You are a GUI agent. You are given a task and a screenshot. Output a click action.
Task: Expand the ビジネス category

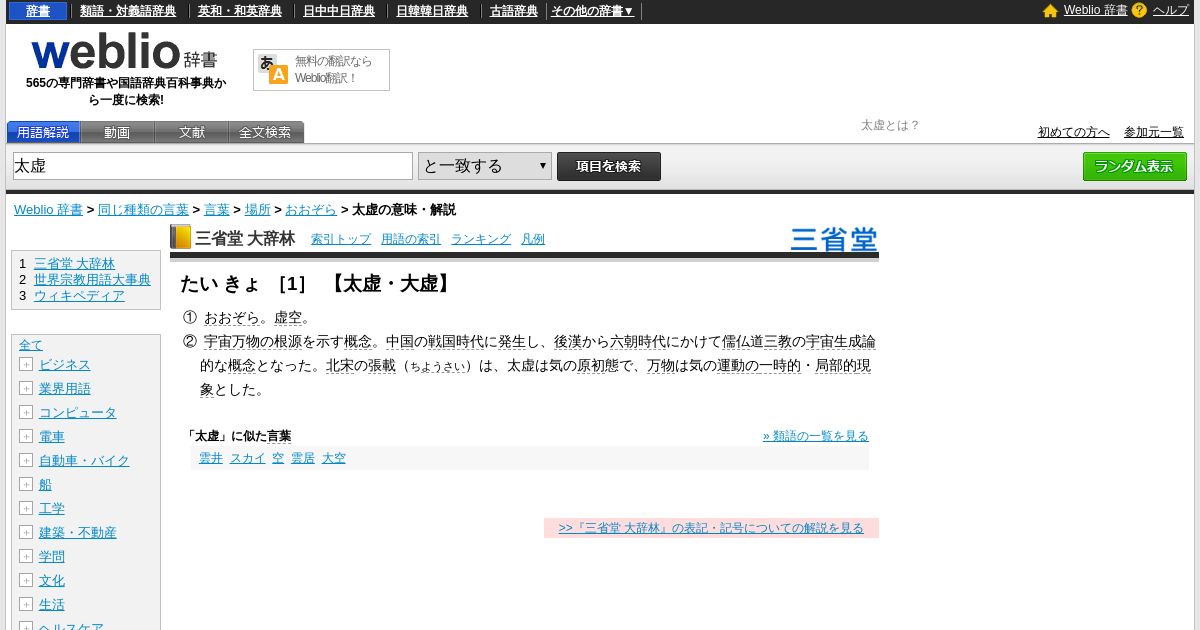pyautogui.click(x=26, y=364)
